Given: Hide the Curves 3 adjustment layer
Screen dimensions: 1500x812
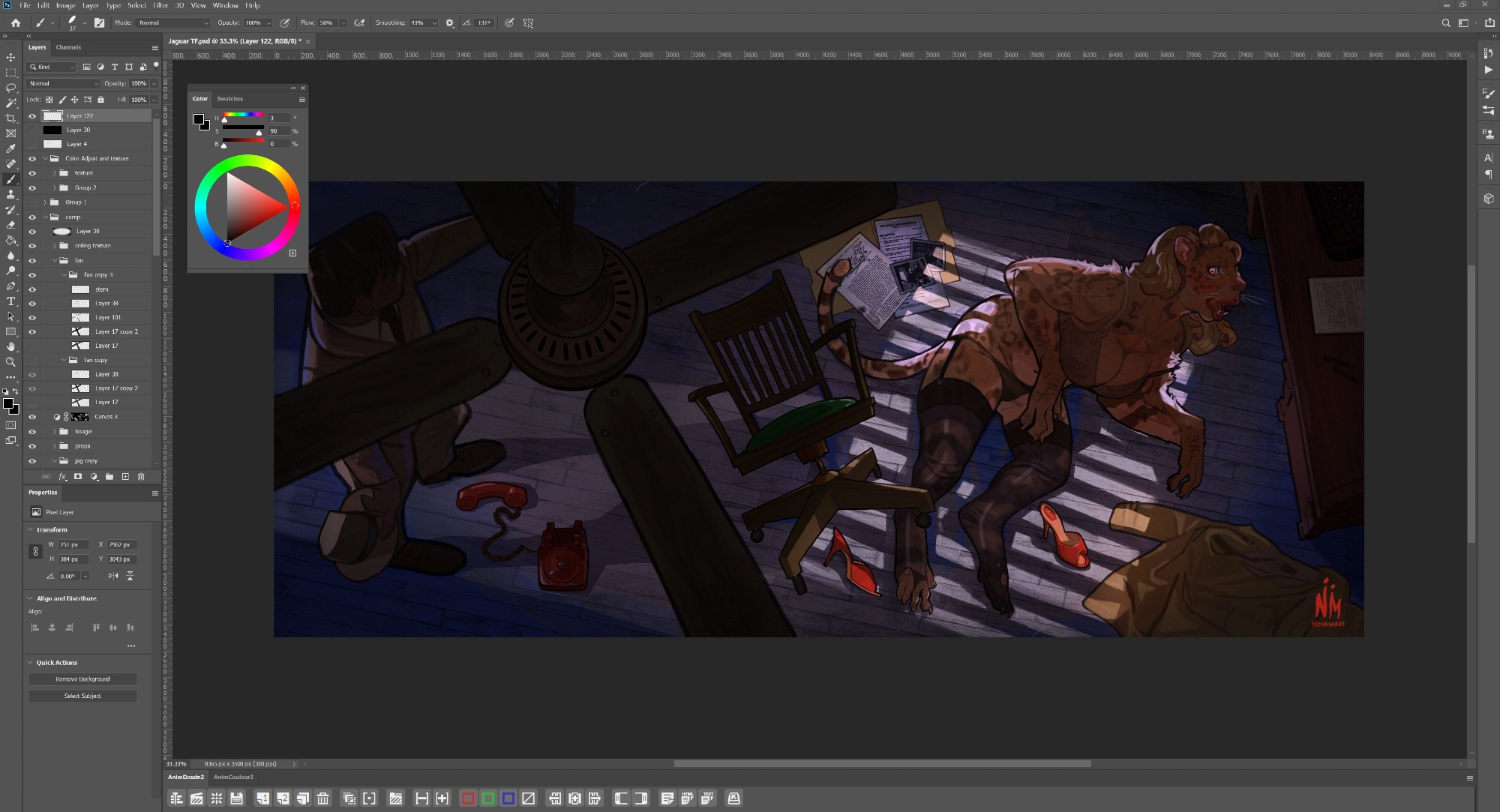Looking at the screenshot, I should click(32, 417).
